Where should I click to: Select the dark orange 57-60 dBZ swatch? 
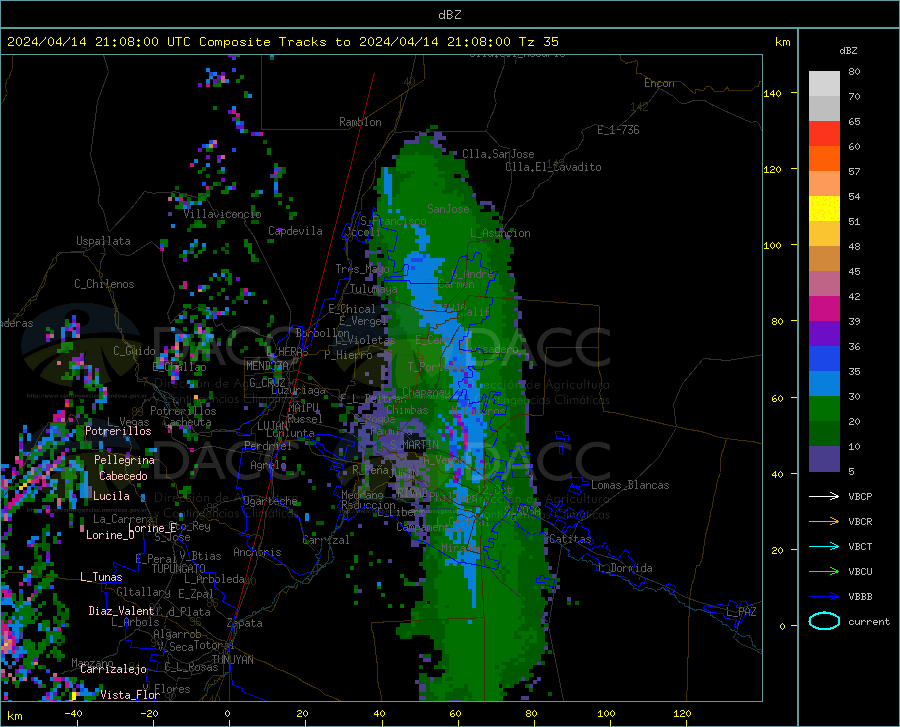[x=824, y=159]
